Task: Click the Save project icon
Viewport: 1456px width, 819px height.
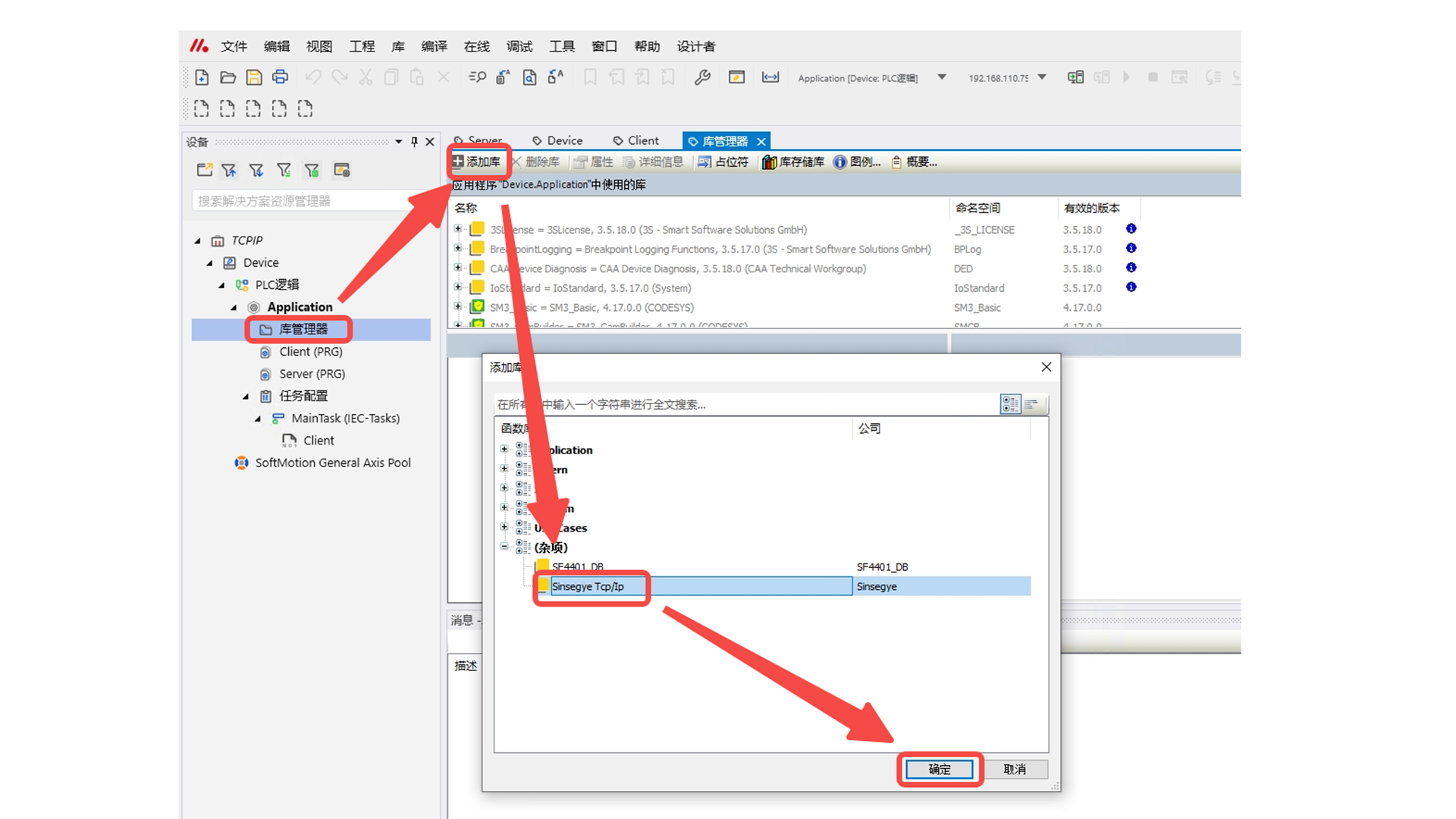Action: pos(254,77)
